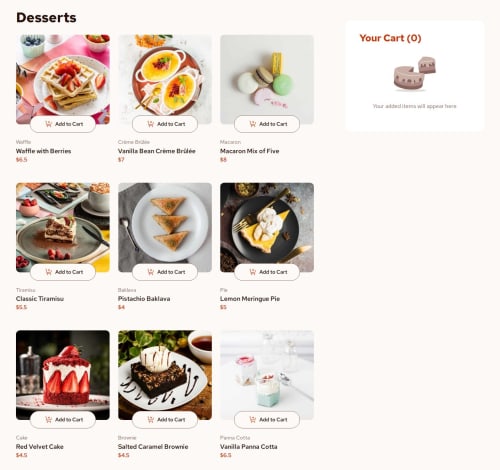Click the Vanilla Panna Cotta product name
This screenshot has height=470, width=500.
(x=249, y=446)
